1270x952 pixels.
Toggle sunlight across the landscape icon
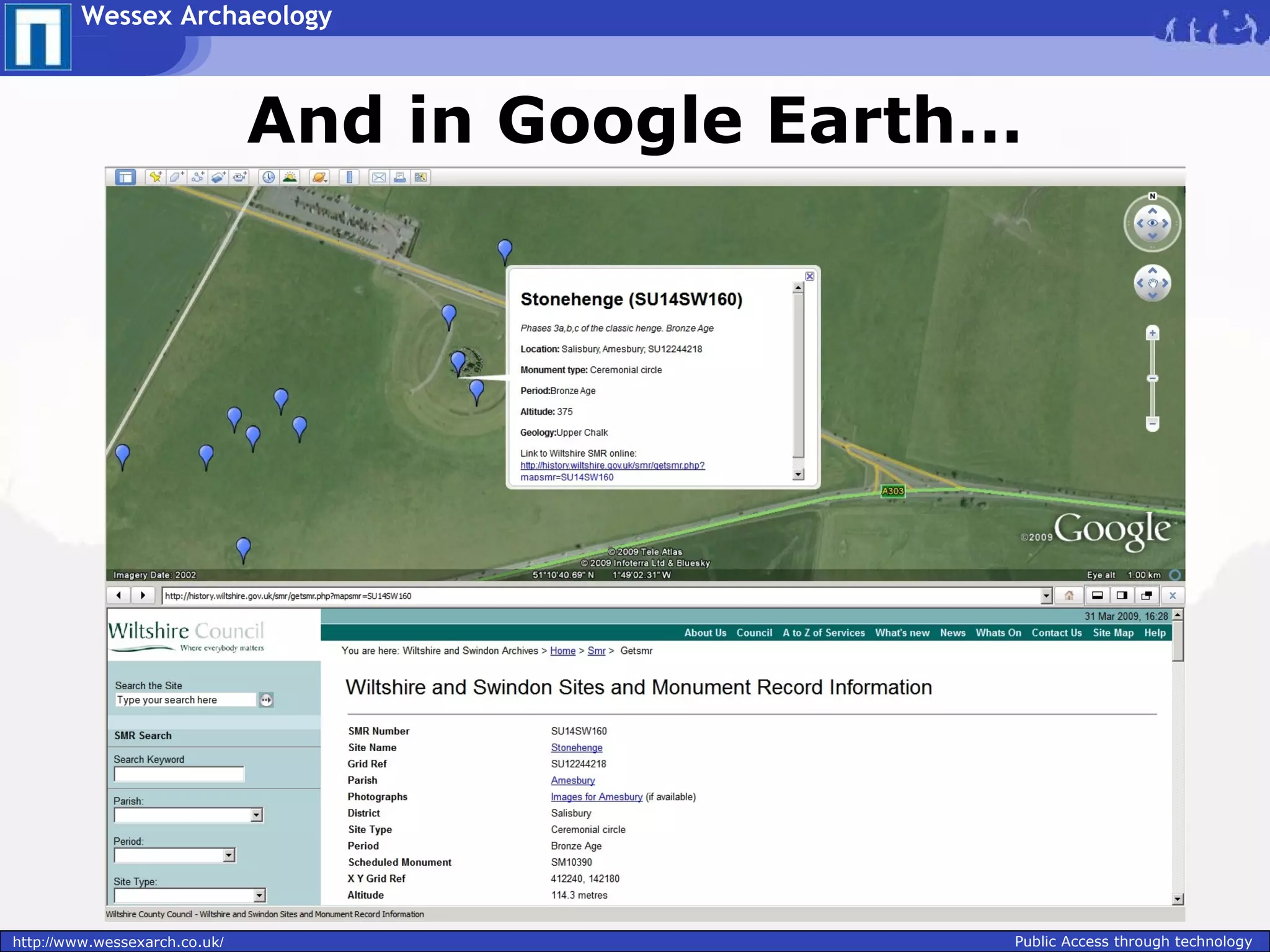[290, 177]
